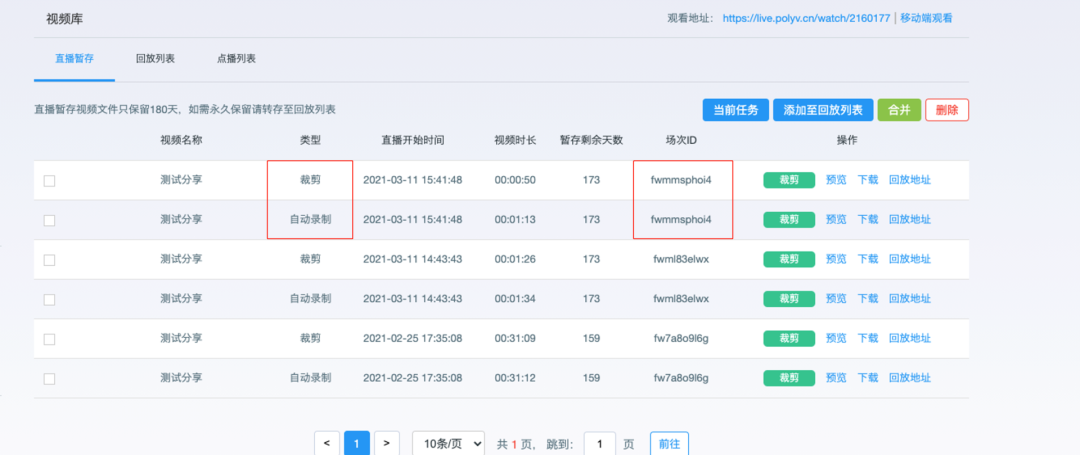
Task: Check the first row 测试分享 checkbox
Action: pyautogui.click(x=49, y=180)
